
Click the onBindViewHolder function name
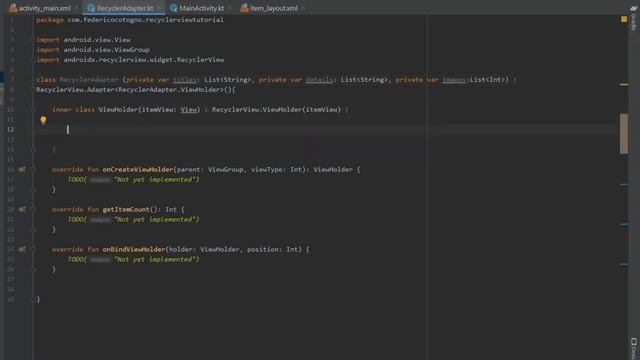tap(134, 249)
